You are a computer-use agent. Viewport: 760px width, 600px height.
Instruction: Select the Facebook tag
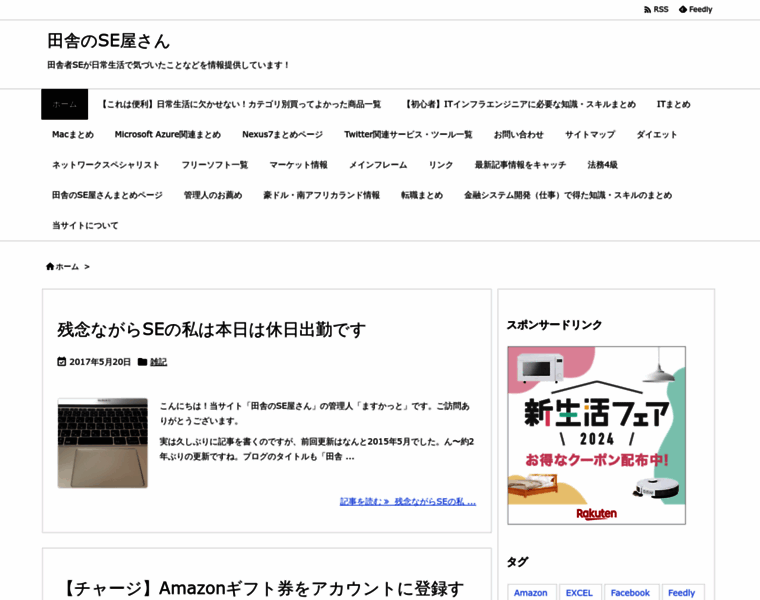[x=631, y=592]
